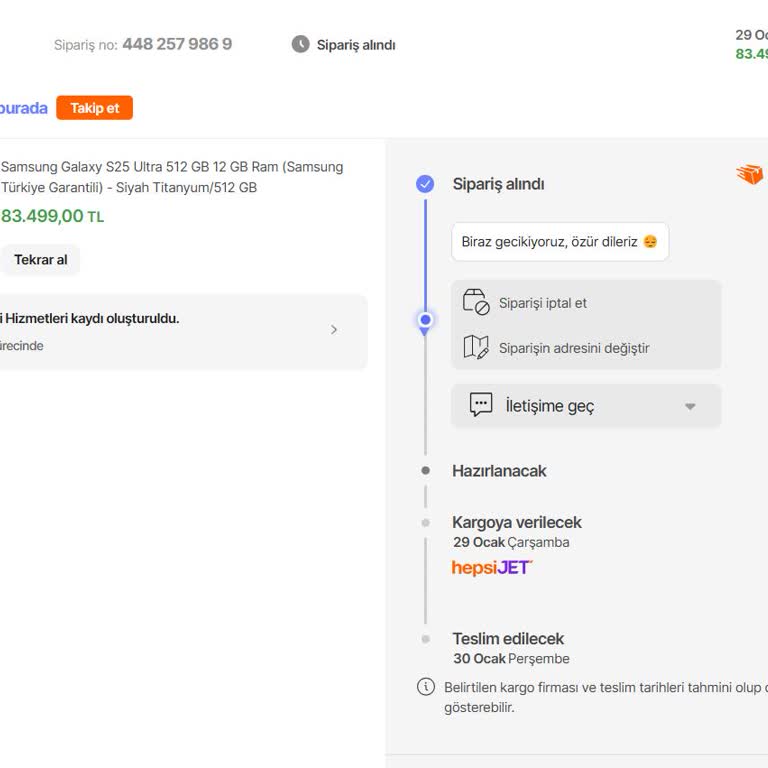Click the chat bubble icon in İletişime geç
Image resolution: width=768 pixels, height=768 pixels.
tap(481, 405)
